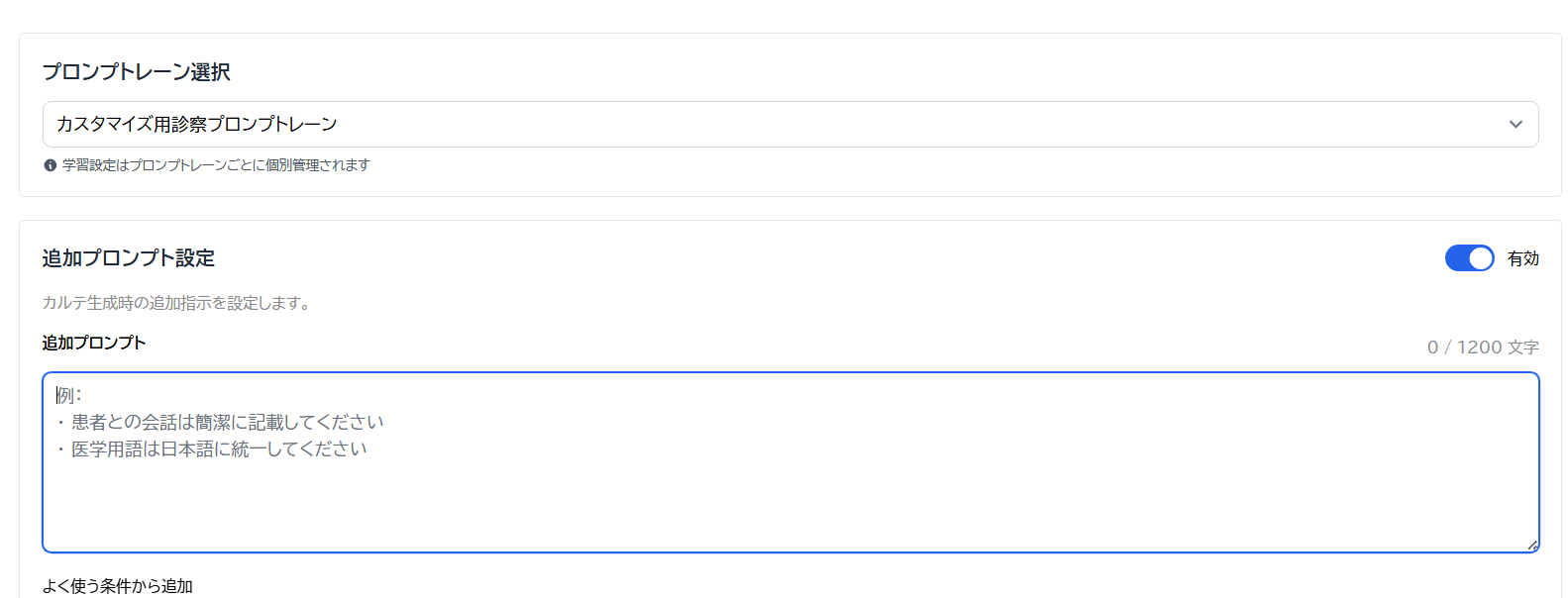Image resolution: width=1568 pixels, height=598 pixels.
Task: Click the 医学用語は日本語に統一 placeholder line
Action: [219, 449]
